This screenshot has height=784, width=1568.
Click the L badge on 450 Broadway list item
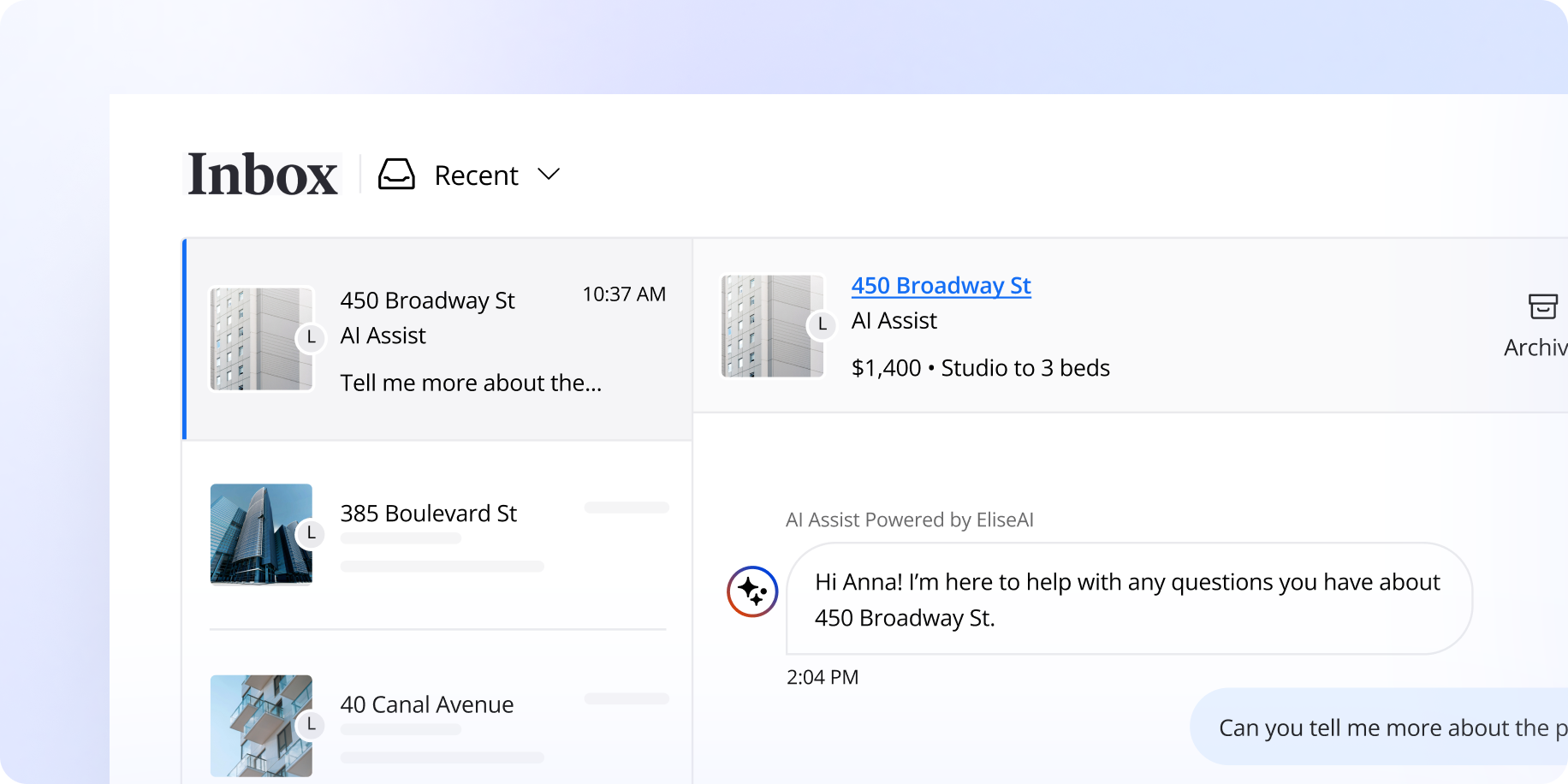(x=311, y=337)
